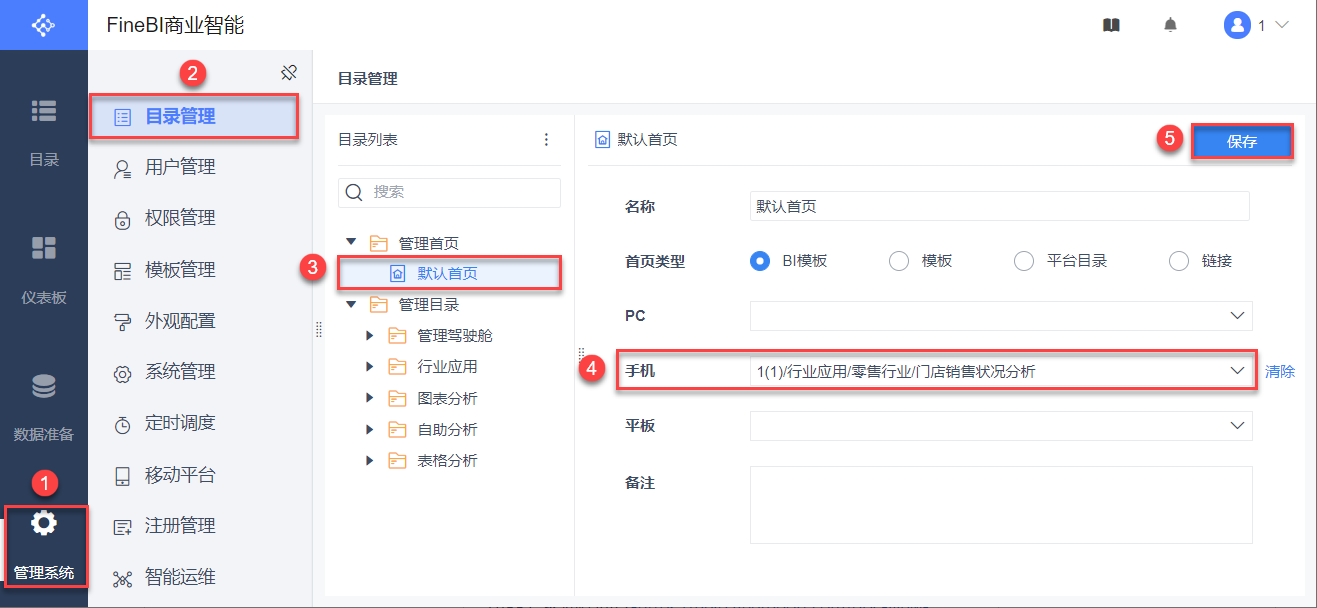Click the 保存 button
This screenshot has width=1317, height=608.
coord(1241,142)
